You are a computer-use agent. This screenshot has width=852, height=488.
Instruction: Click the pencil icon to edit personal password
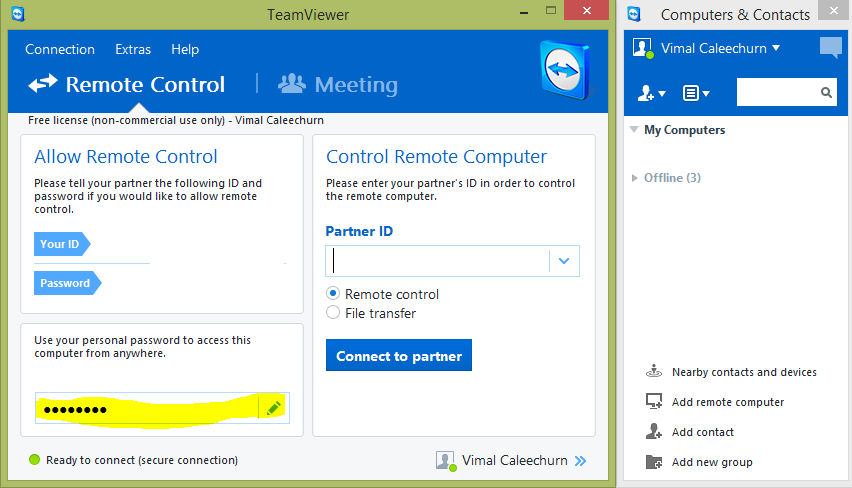pyautogui.click(x=273, y=408)
